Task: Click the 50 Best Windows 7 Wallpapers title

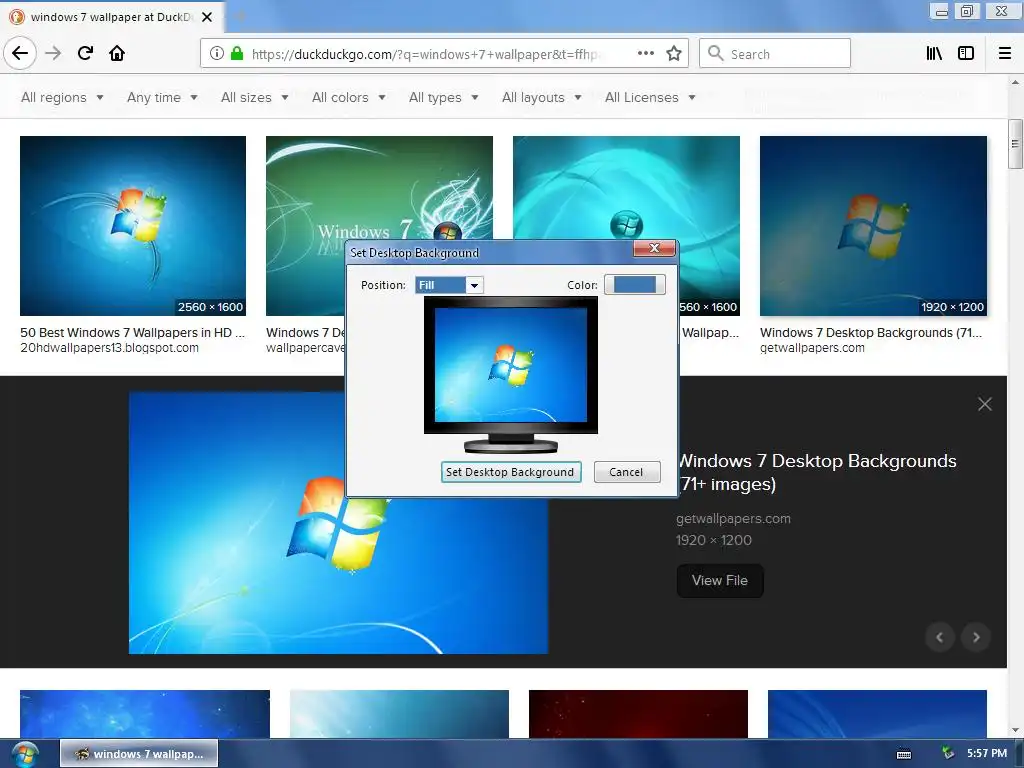Action: 132,332
